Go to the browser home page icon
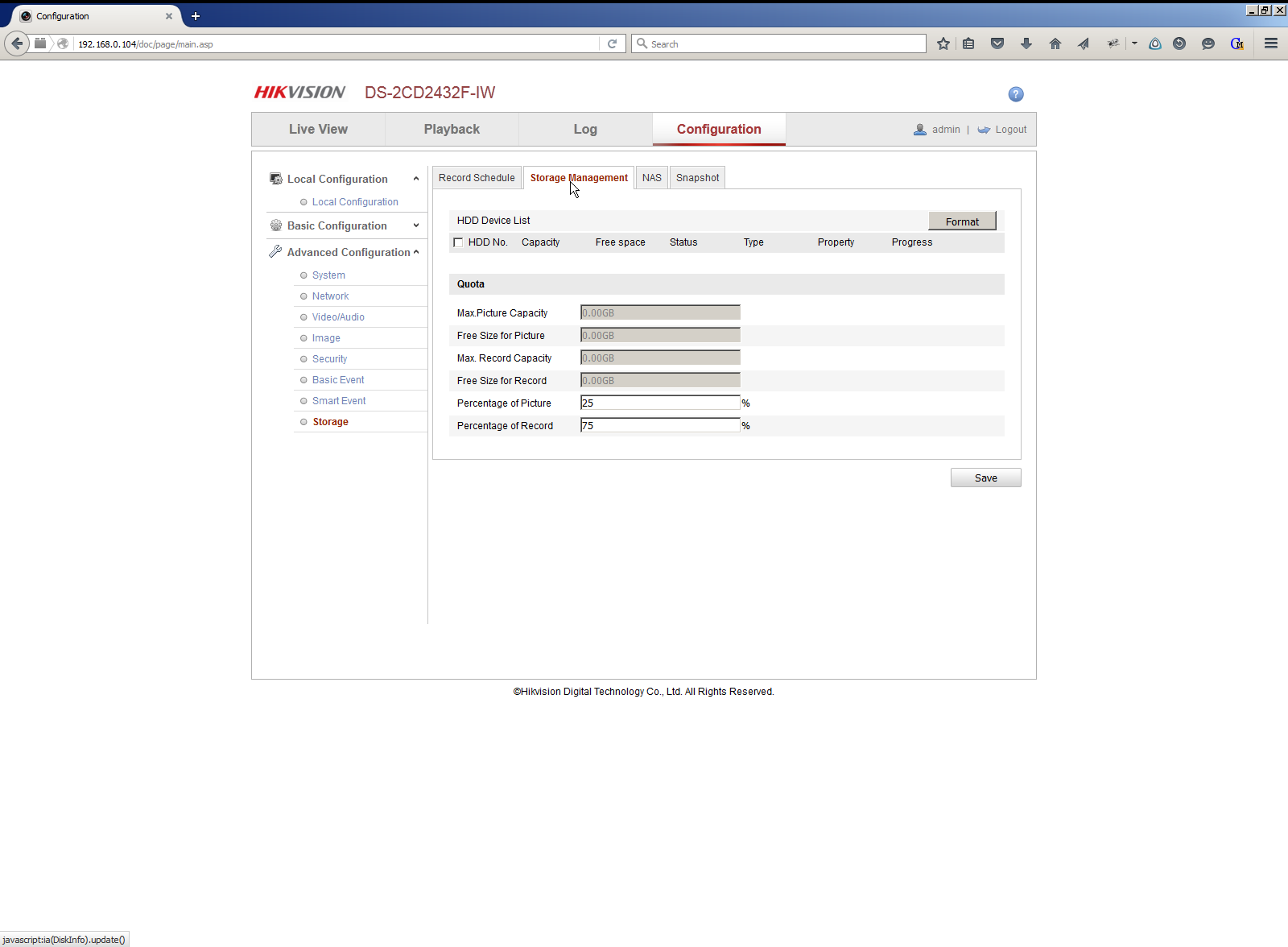This screenshot has height=947, width=1288. 1055,43
